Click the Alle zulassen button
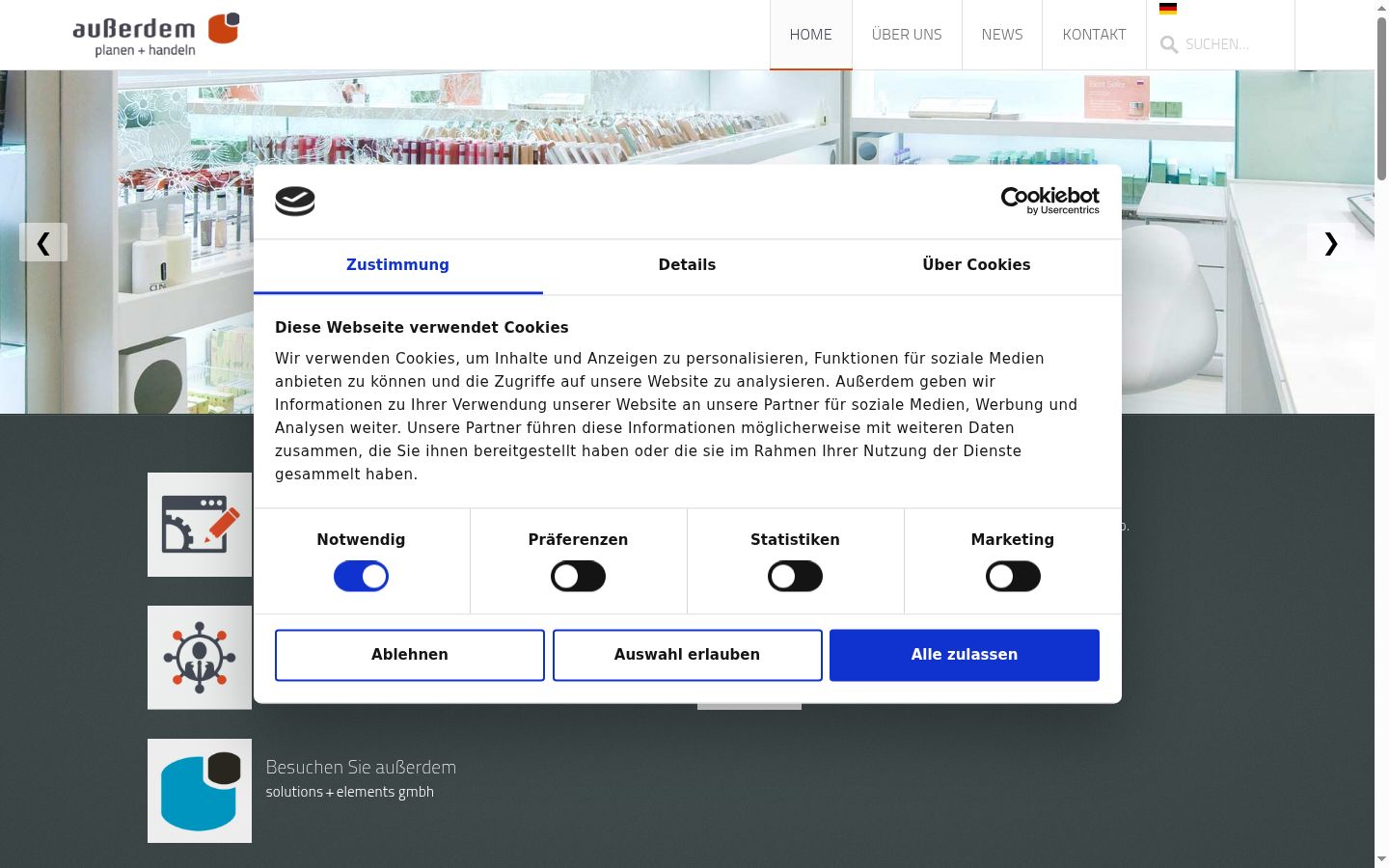This screenshot has height=868, width=1389. (x=965, y=655)
